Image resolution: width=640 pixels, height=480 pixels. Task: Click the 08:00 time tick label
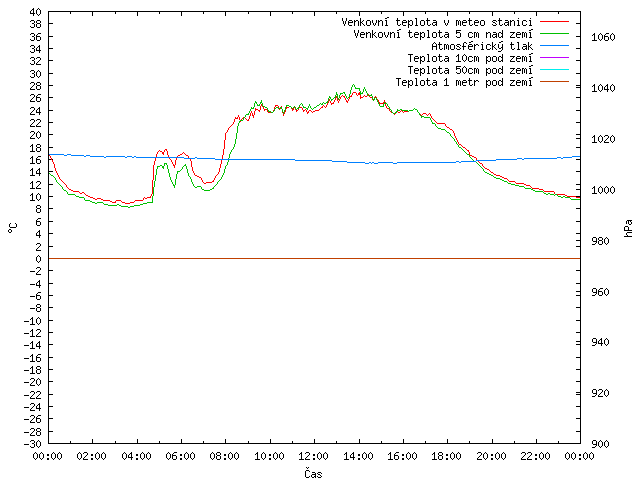(225, 456)
